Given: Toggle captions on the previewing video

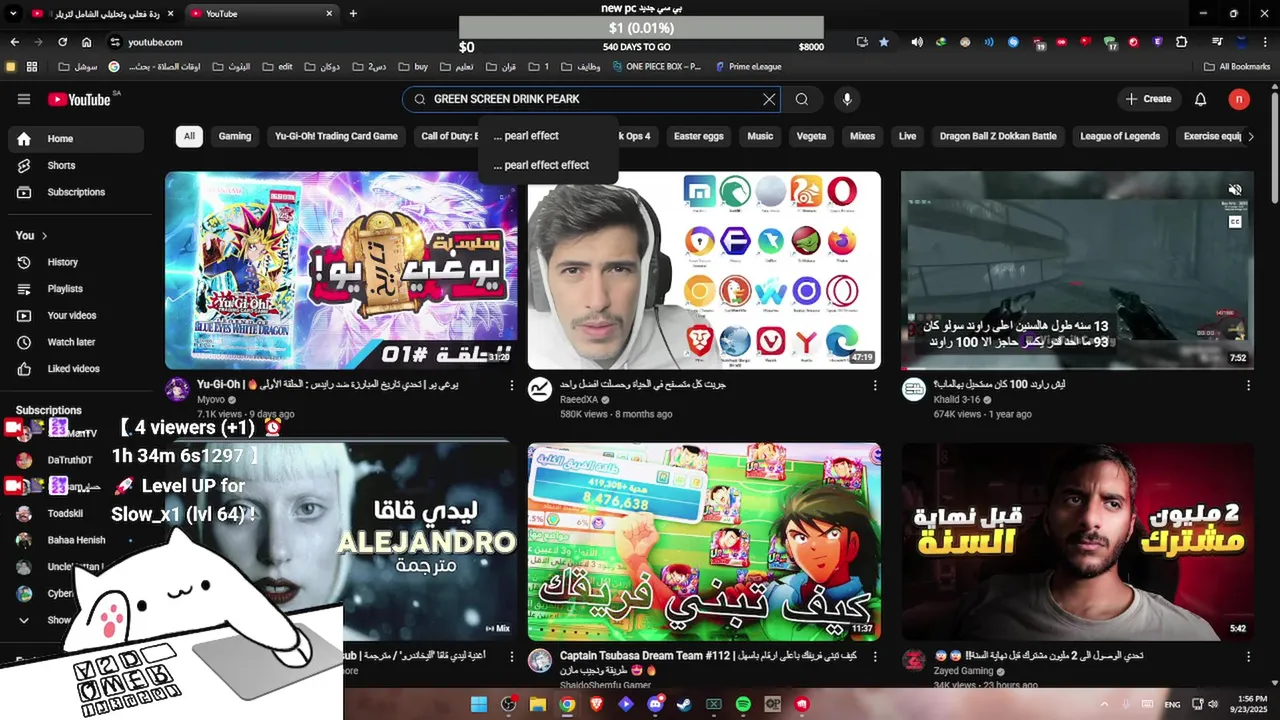Looking at the screenshot, I should [x=1235, y=222].
